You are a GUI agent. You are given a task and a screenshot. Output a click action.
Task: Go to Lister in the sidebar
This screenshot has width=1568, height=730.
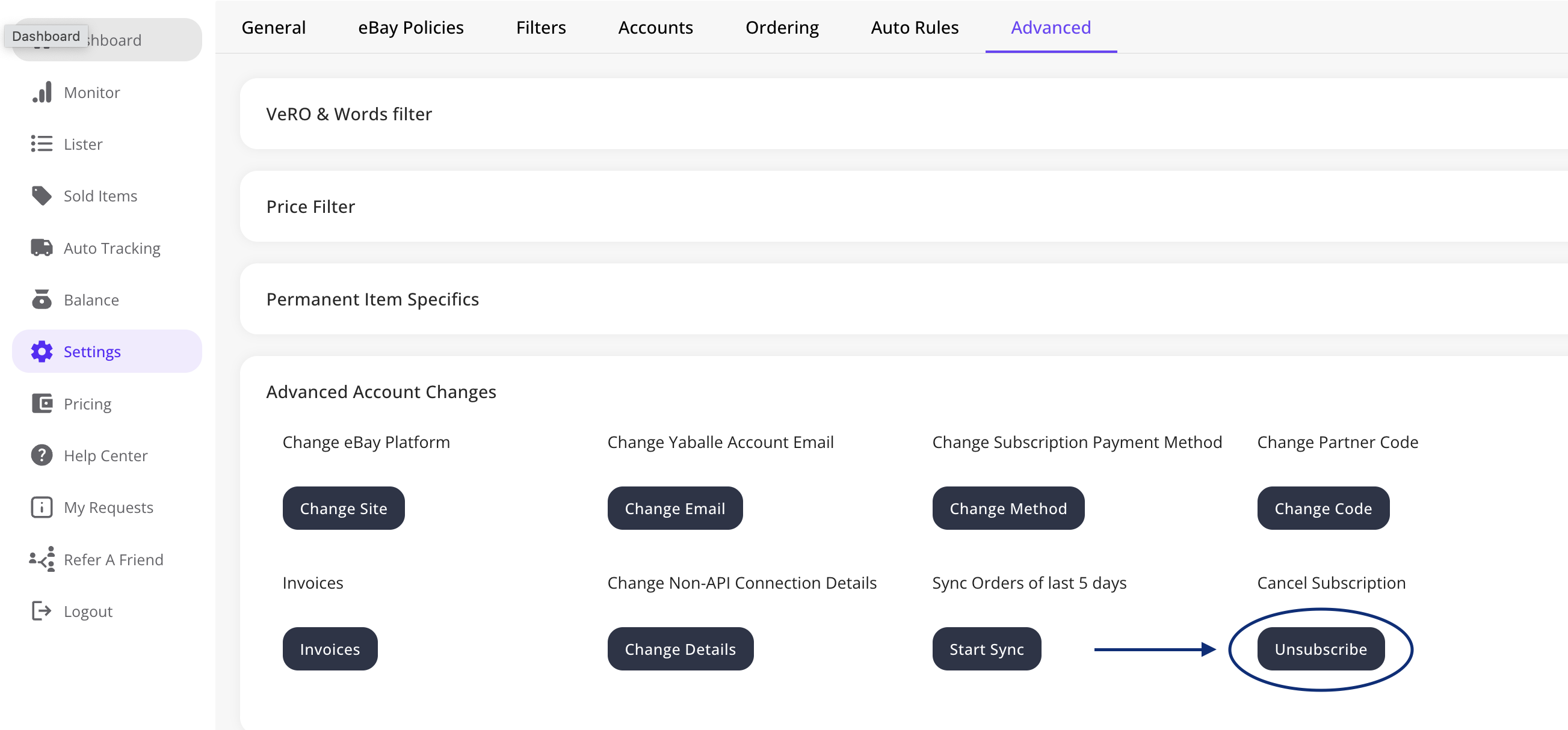point(107,144)
